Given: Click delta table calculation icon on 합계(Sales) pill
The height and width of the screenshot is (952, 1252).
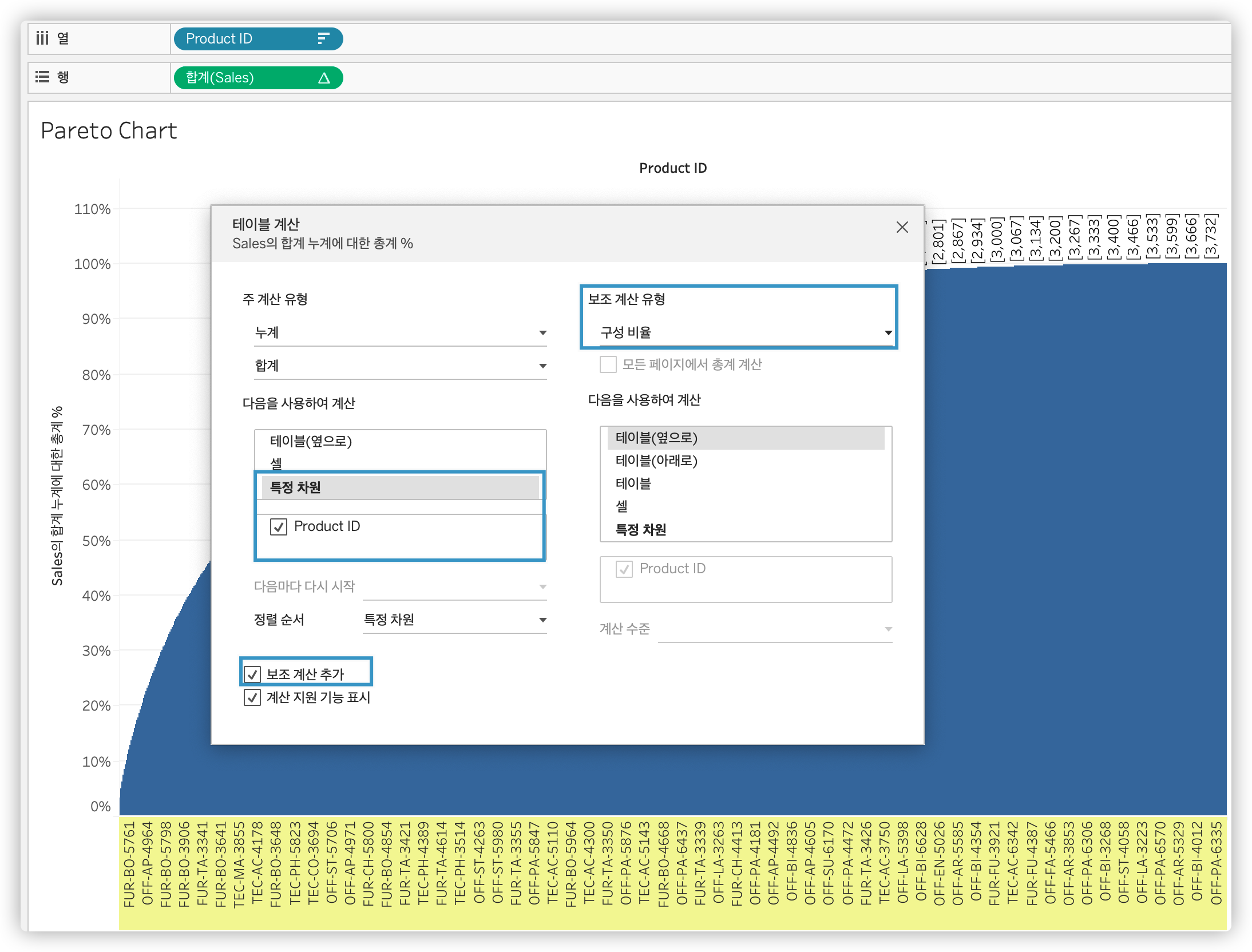Looking at the screenshot, I should (x=324, y=78).
